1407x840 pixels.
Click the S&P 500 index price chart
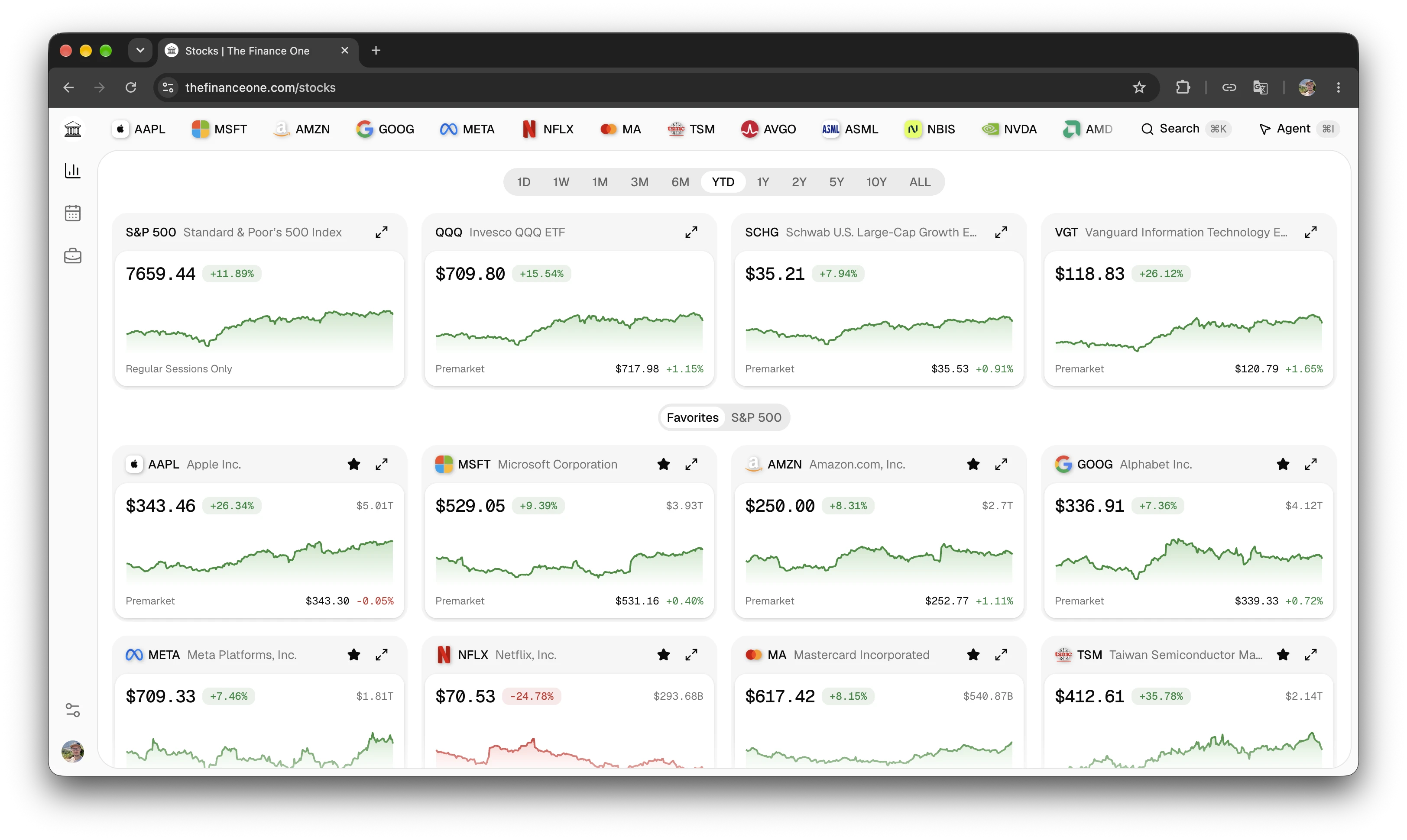point(259,330)
